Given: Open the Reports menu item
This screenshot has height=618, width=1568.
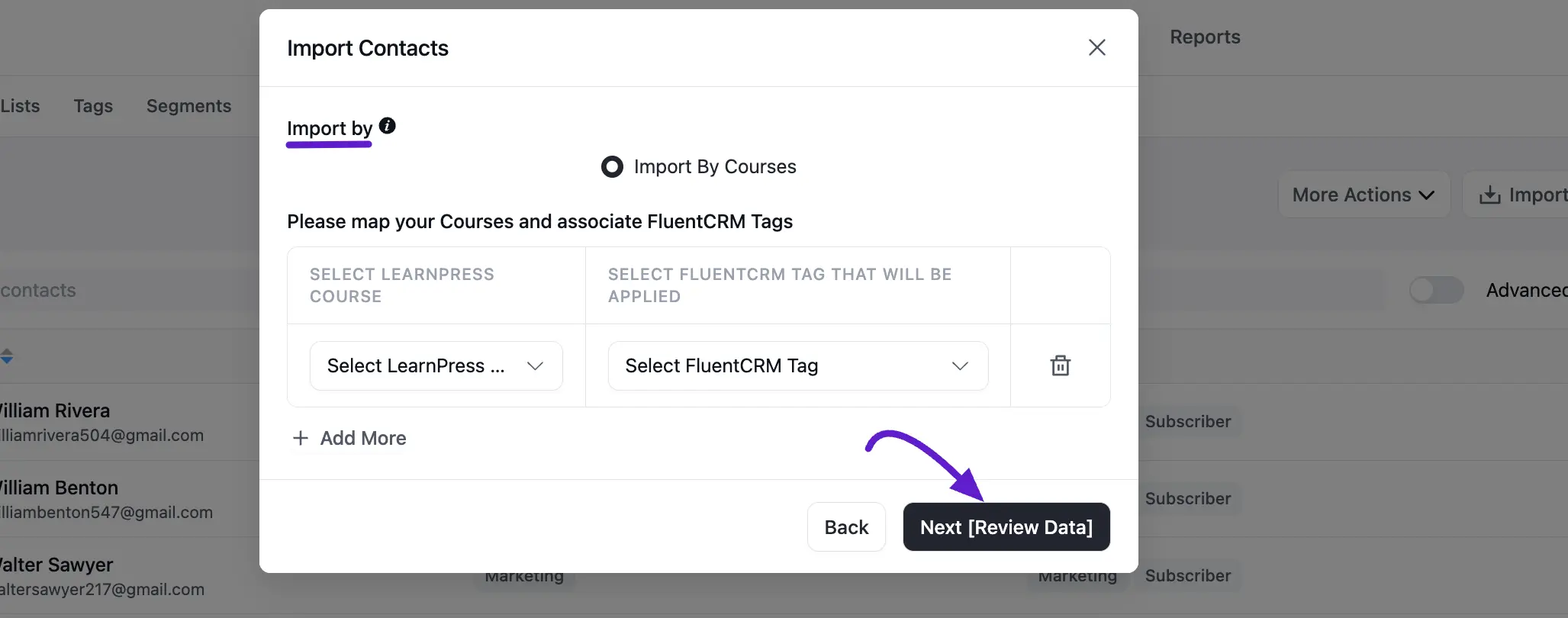Looking at the screenshot, I should click(1205, 37).
